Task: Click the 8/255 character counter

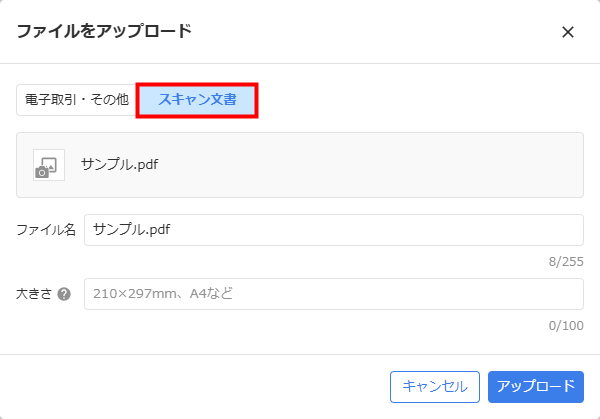Action: pyautogui.click(x=566, y=262)
